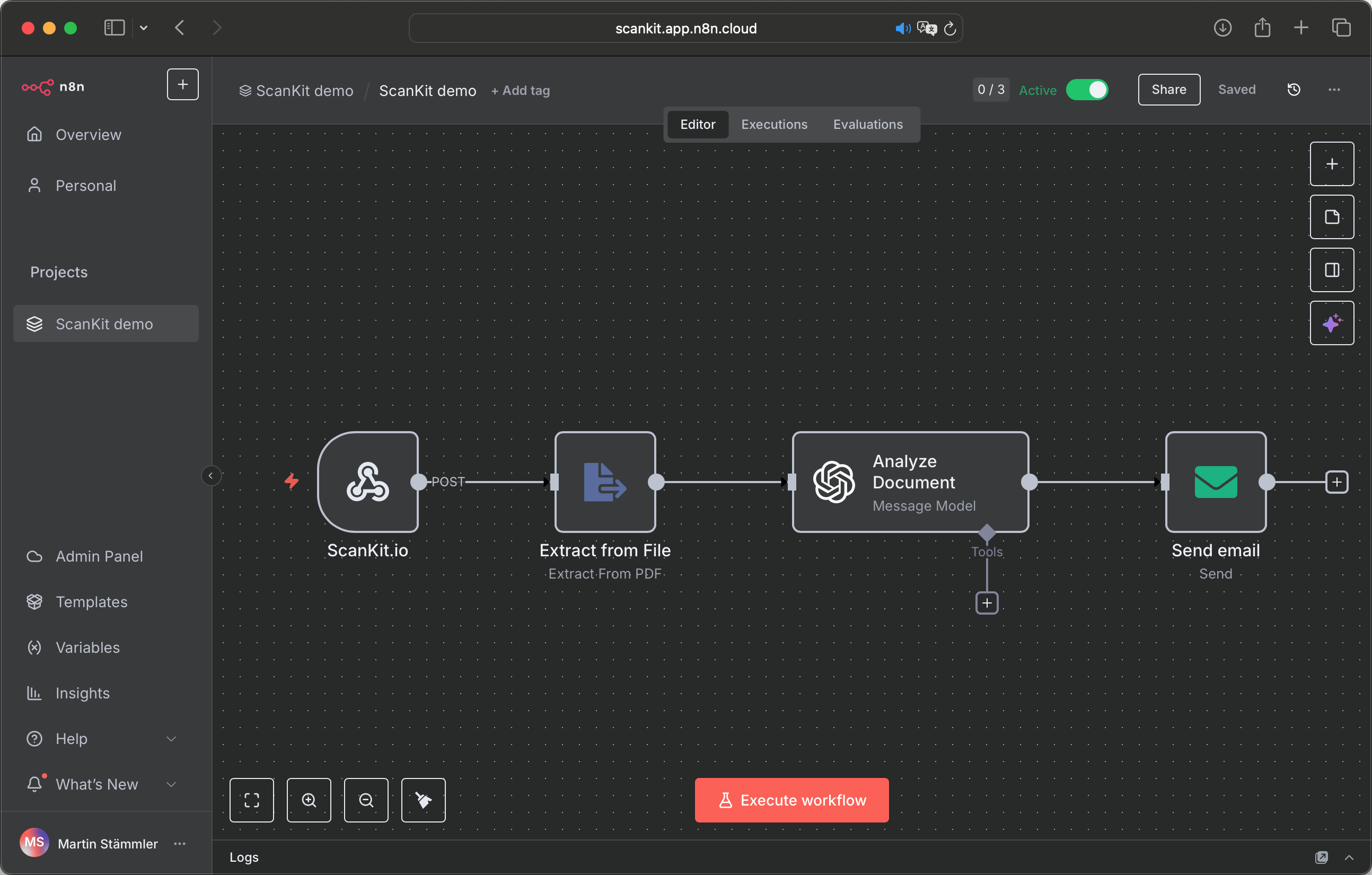Fit the workflow to view
Viewport: 1372px width, 875px height.
pyautogui.click(x=252, y=800)
